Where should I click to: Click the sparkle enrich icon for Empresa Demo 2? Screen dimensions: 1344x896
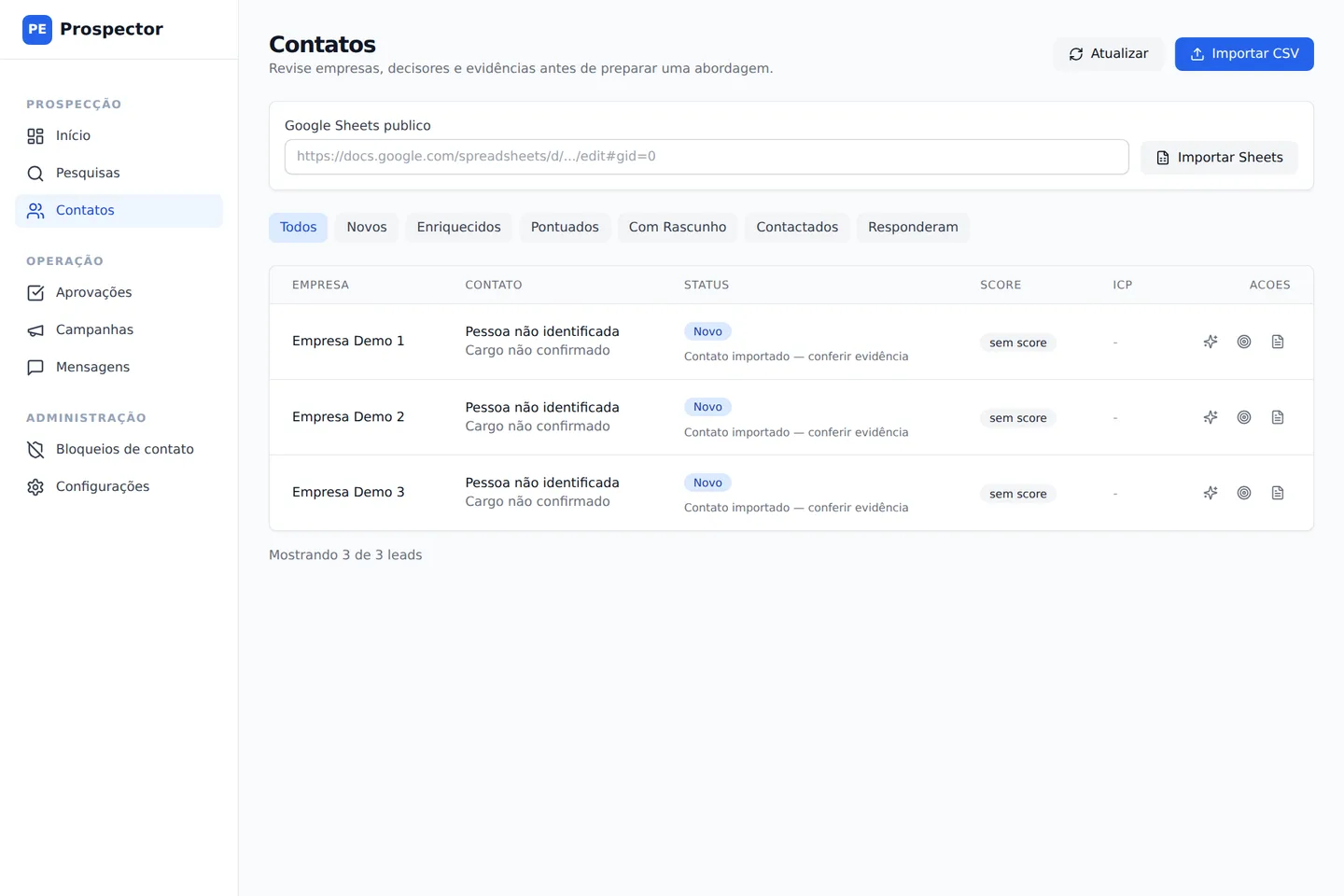click(x=1211, y=417)
